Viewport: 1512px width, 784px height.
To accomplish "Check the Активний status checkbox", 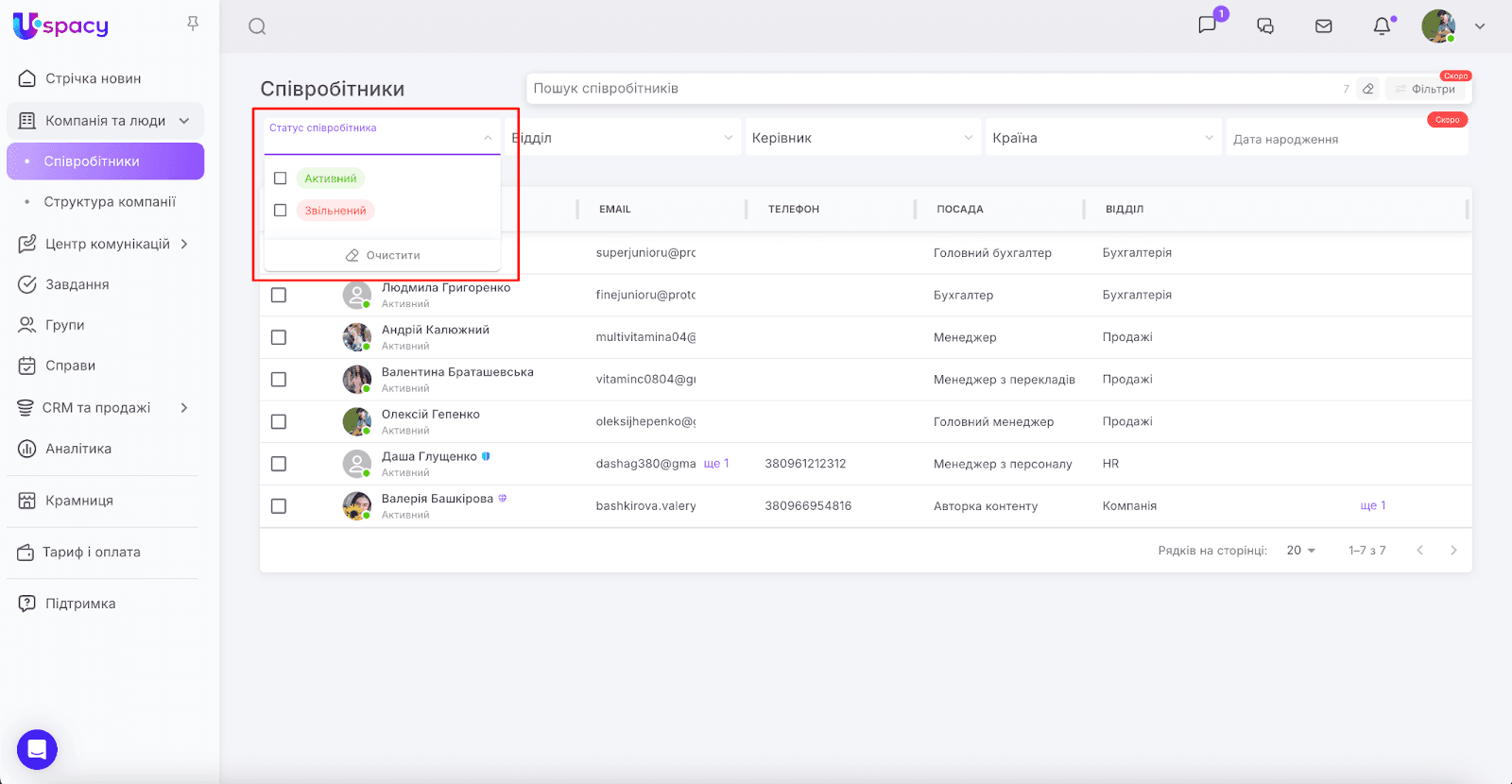I will (281, 179).
